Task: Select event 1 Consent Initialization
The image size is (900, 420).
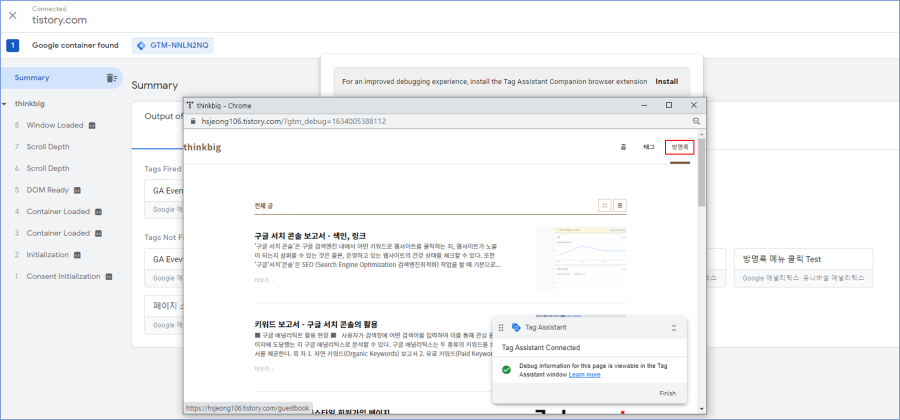Action: 63,277
